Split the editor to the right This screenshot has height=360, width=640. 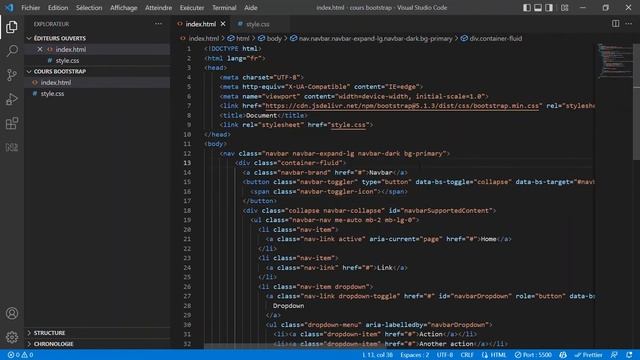(x=616, y=24)
